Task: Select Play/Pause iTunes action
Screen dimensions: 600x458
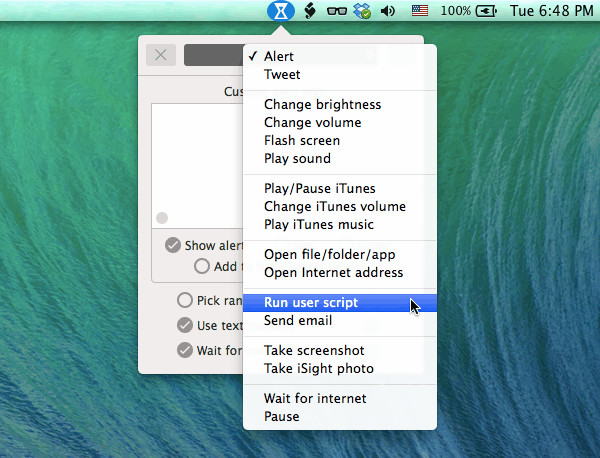Action: [340, 188]
